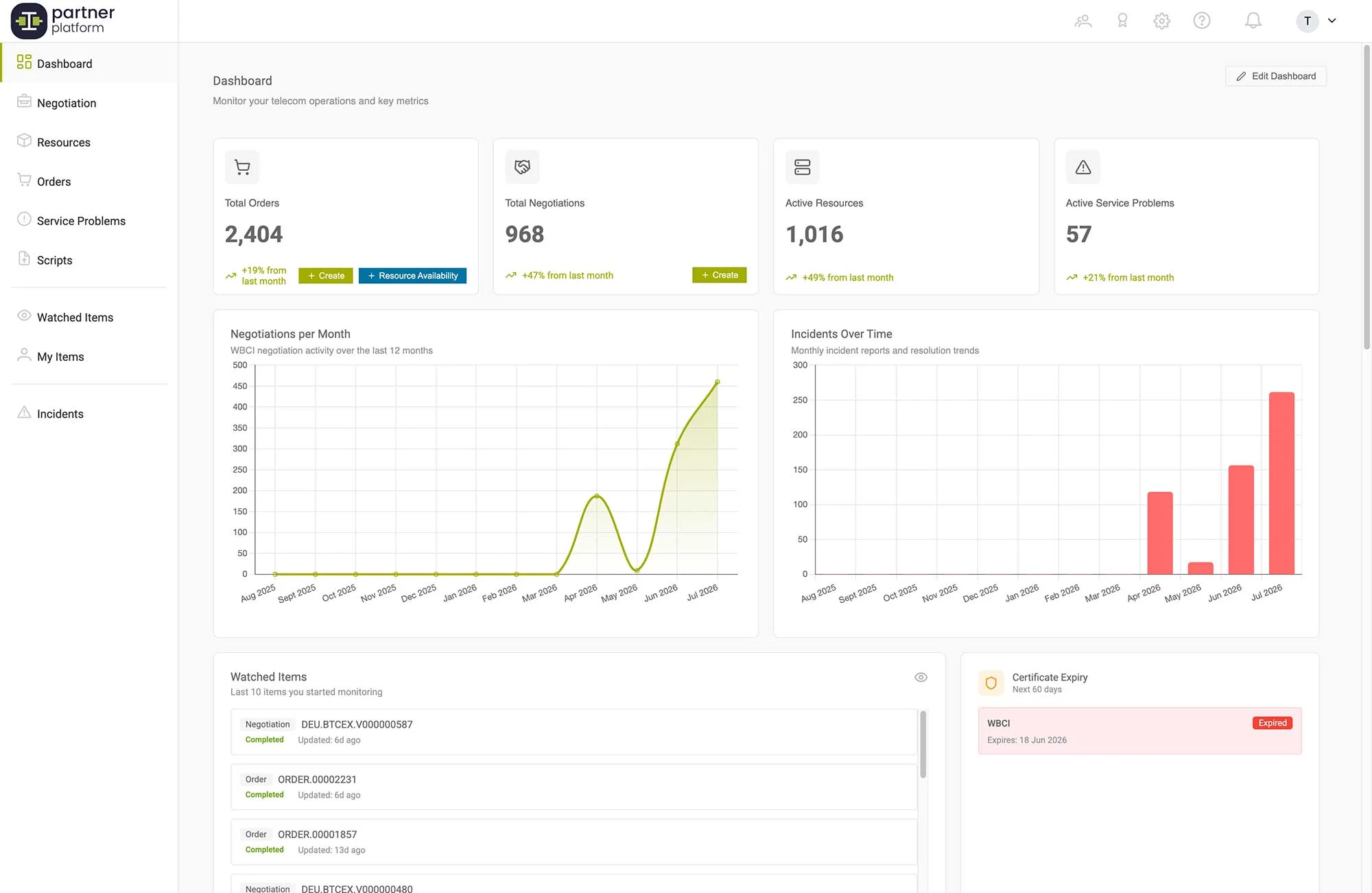Click the Watched Items list scrollbar
The width and height of the screenshot is (1372, 893).
923,744
